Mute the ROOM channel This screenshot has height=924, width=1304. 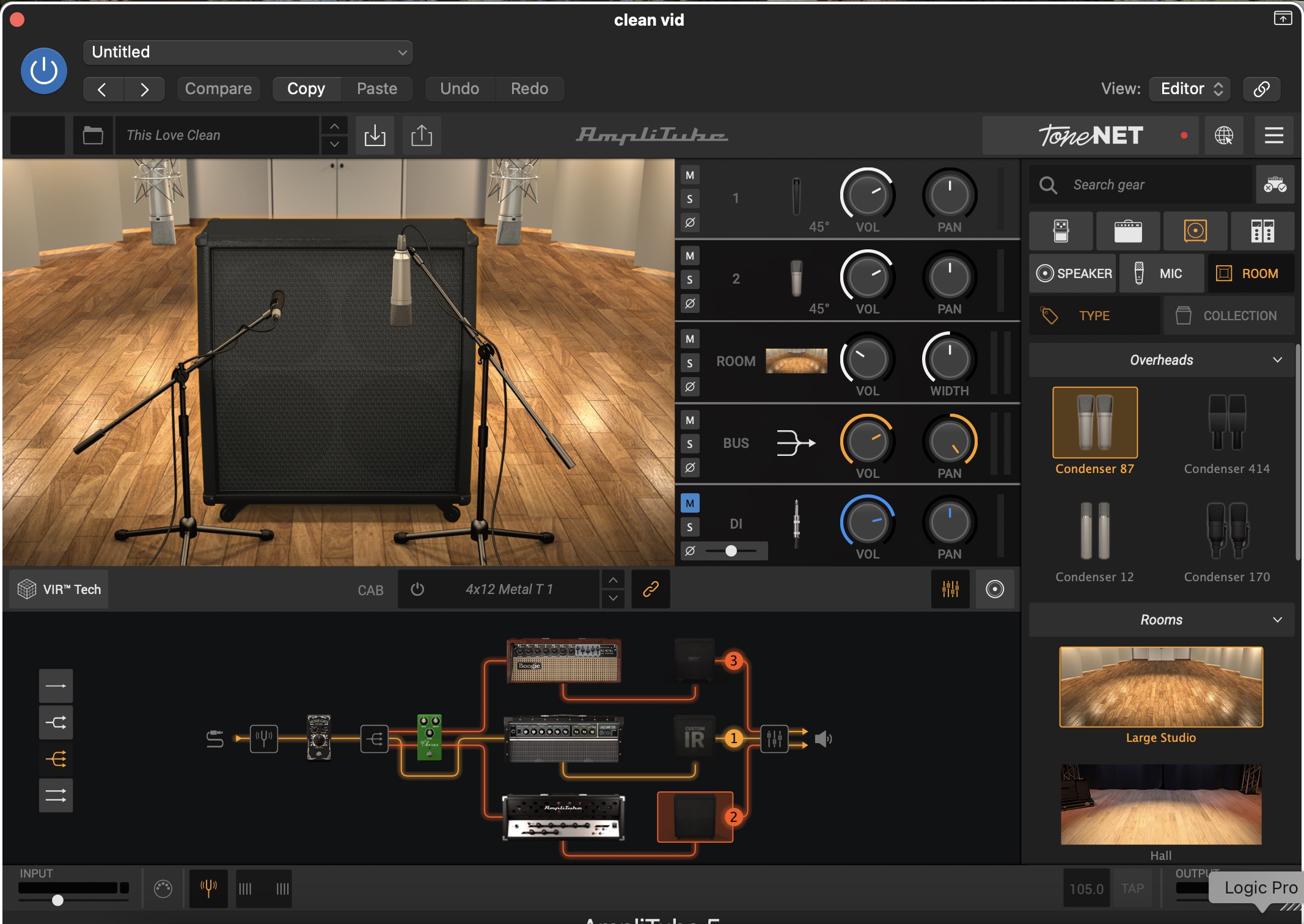pyautogui.click(x=690, y=339)
